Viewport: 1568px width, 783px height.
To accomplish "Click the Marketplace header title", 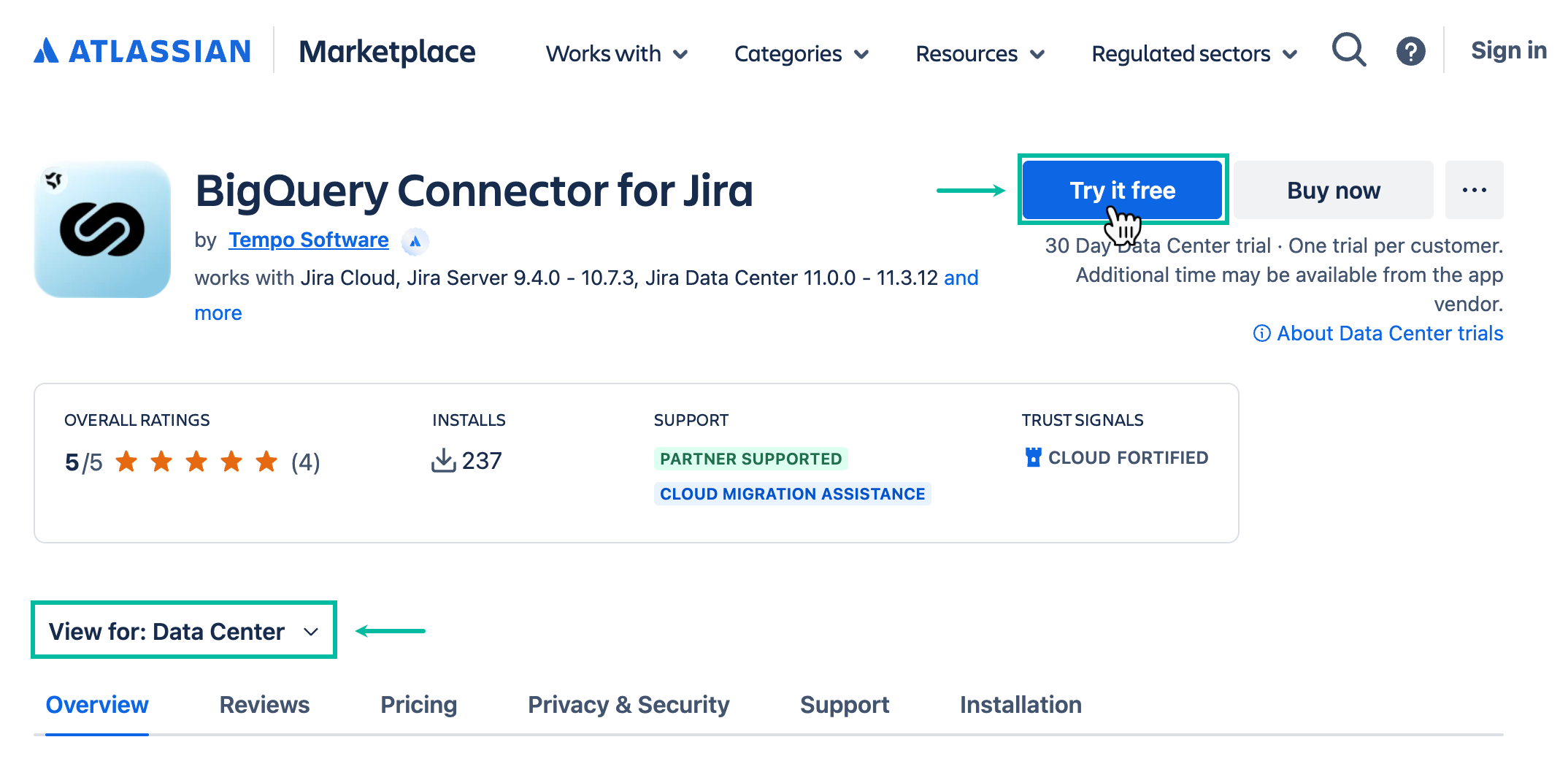I will point(387,52).
